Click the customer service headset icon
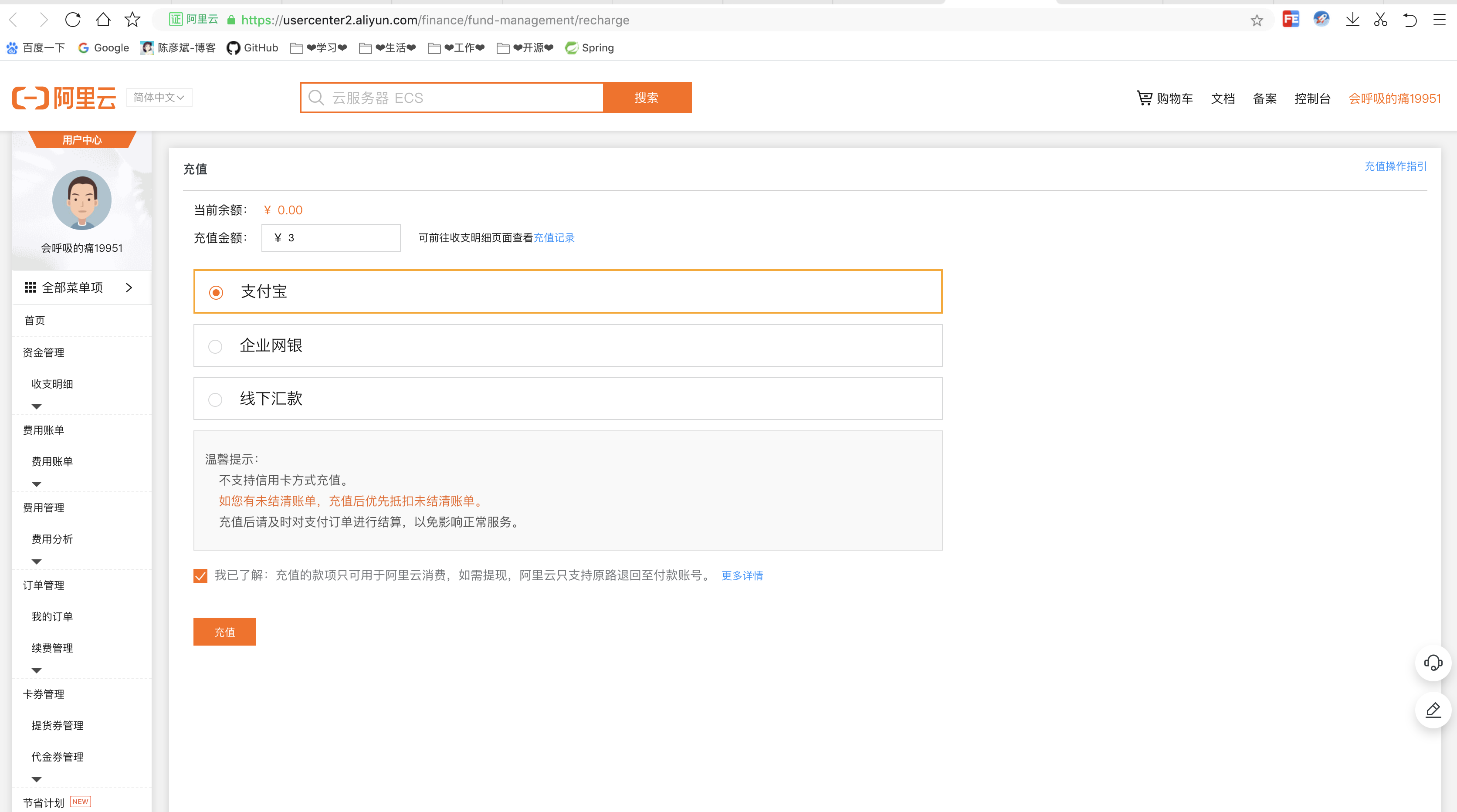This screenshot has height=812, width=1457. pos(1433,662)
